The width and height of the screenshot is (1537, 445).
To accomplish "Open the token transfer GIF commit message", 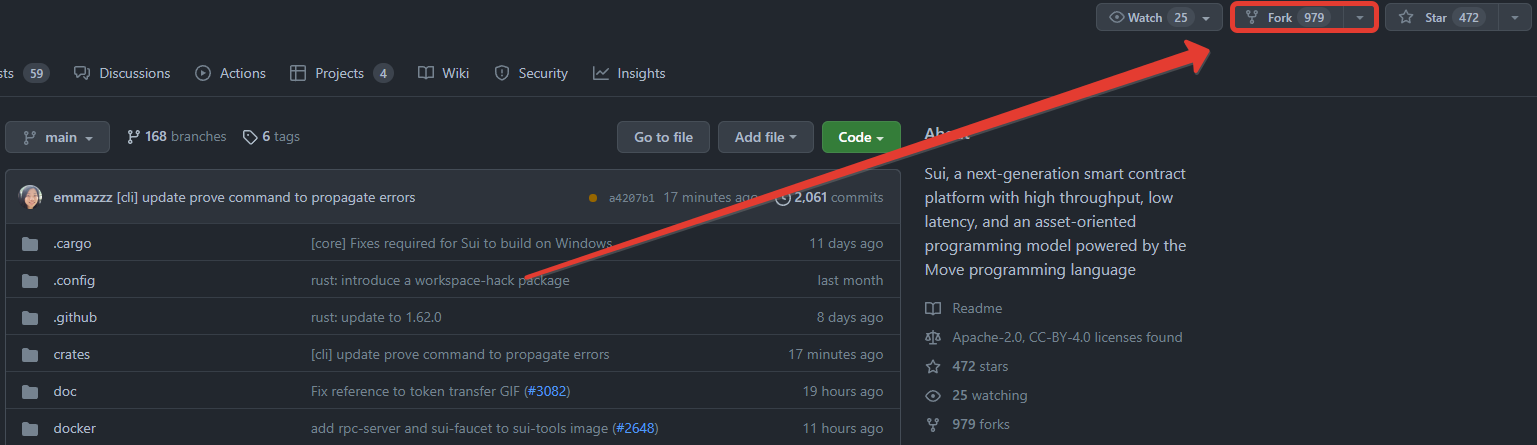I will click(415, 391).
